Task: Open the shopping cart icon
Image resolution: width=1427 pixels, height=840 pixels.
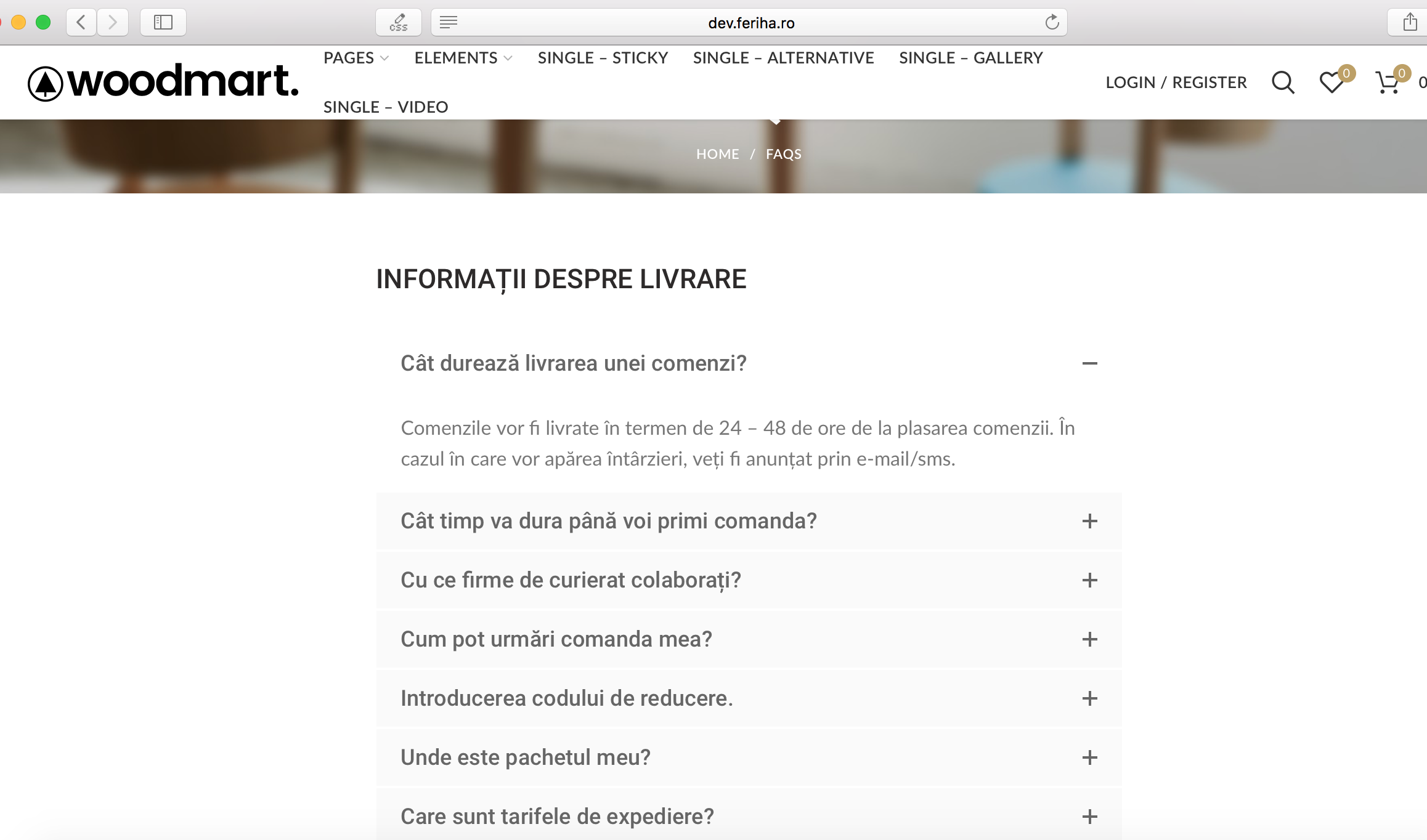Action: point(1387,83)
